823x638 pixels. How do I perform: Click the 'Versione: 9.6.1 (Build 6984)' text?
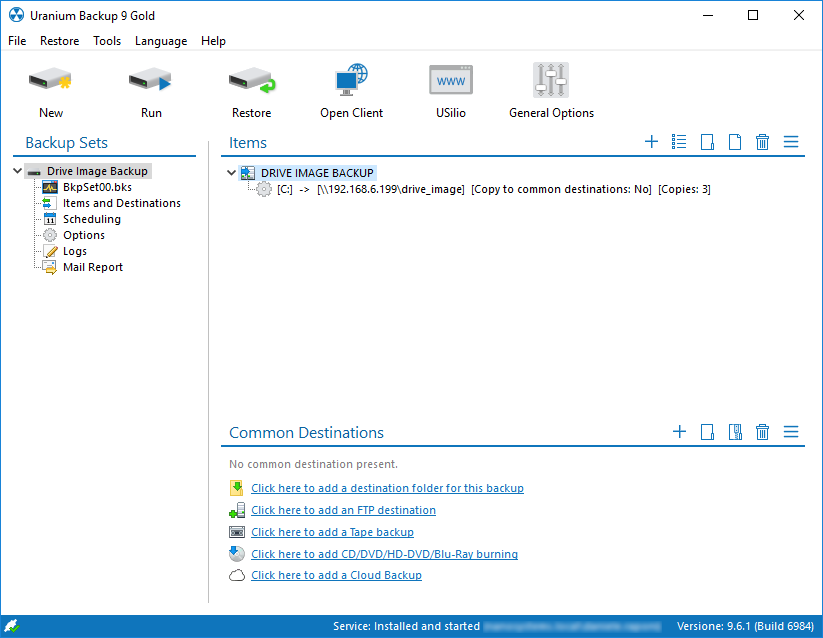click(x=745, y=626)
